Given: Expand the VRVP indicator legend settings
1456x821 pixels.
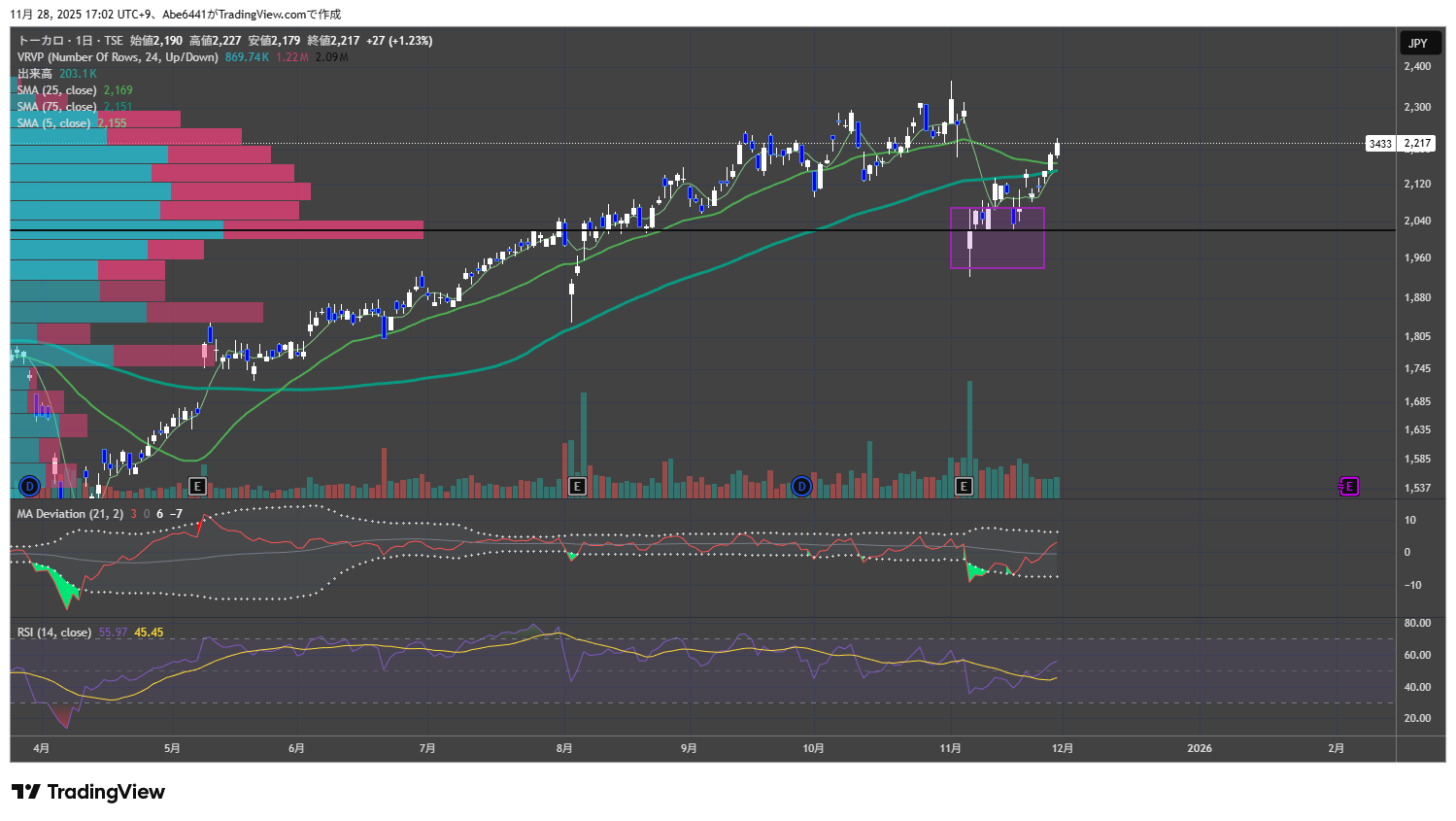Looking at the screenshot, I should coord(118,57).
